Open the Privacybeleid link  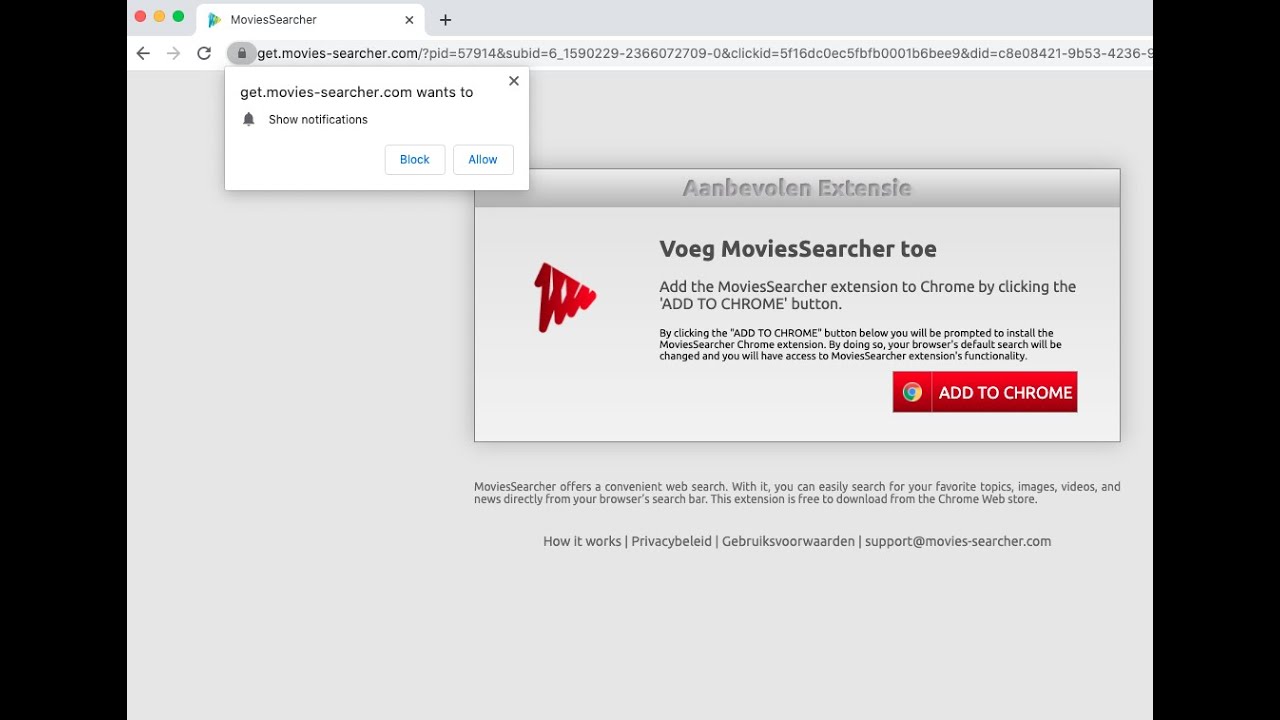click(x=671, y=541)
